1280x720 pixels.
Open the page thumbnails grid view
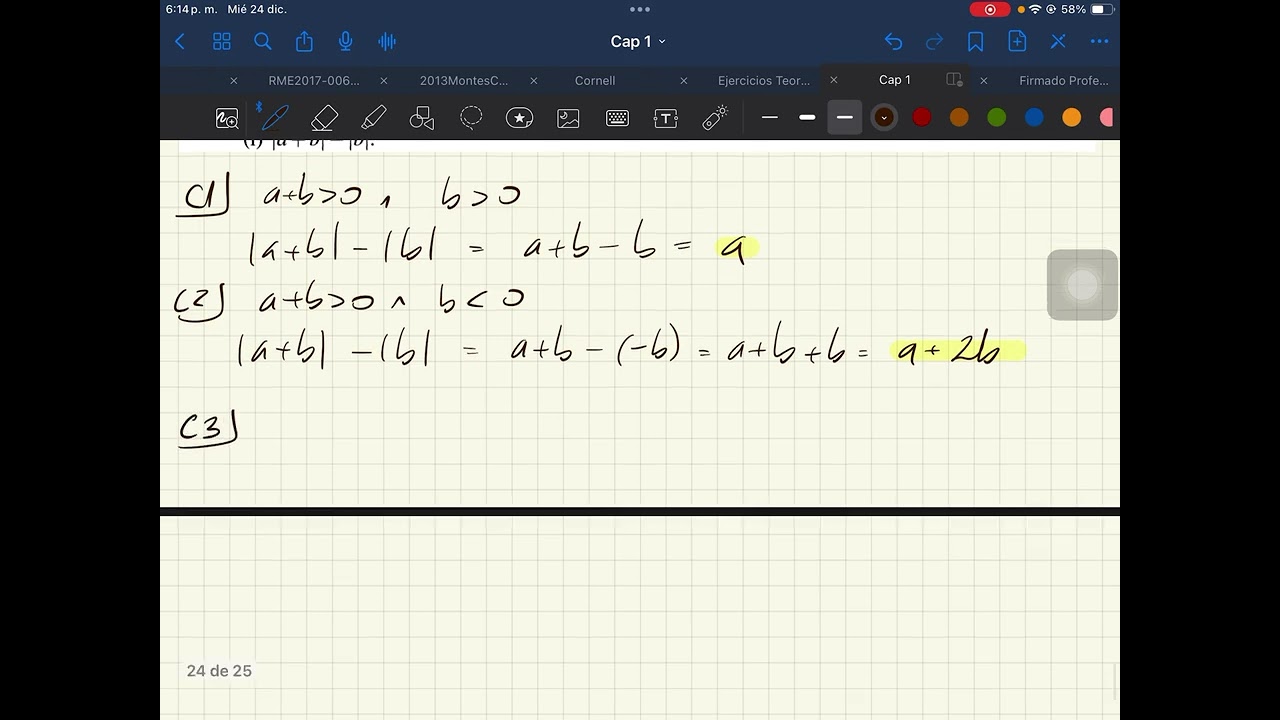[222, 41]
